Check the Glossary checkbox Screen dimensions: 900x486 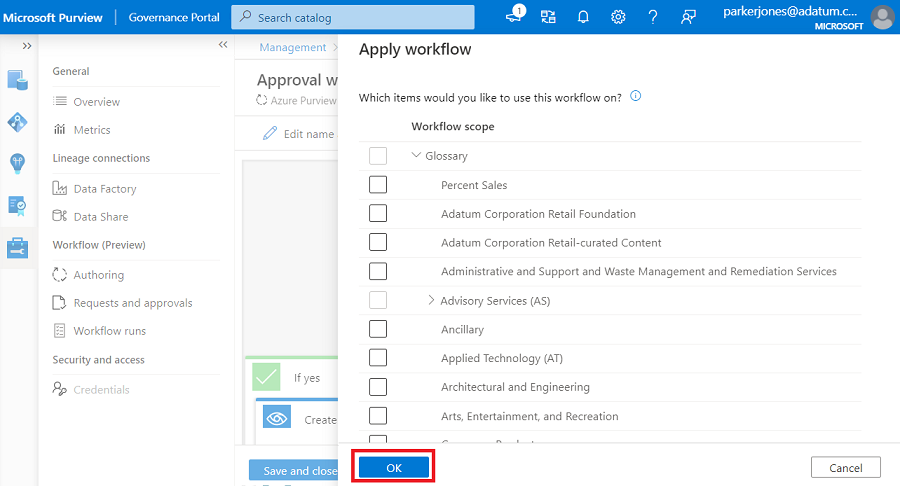pos(378,155)
